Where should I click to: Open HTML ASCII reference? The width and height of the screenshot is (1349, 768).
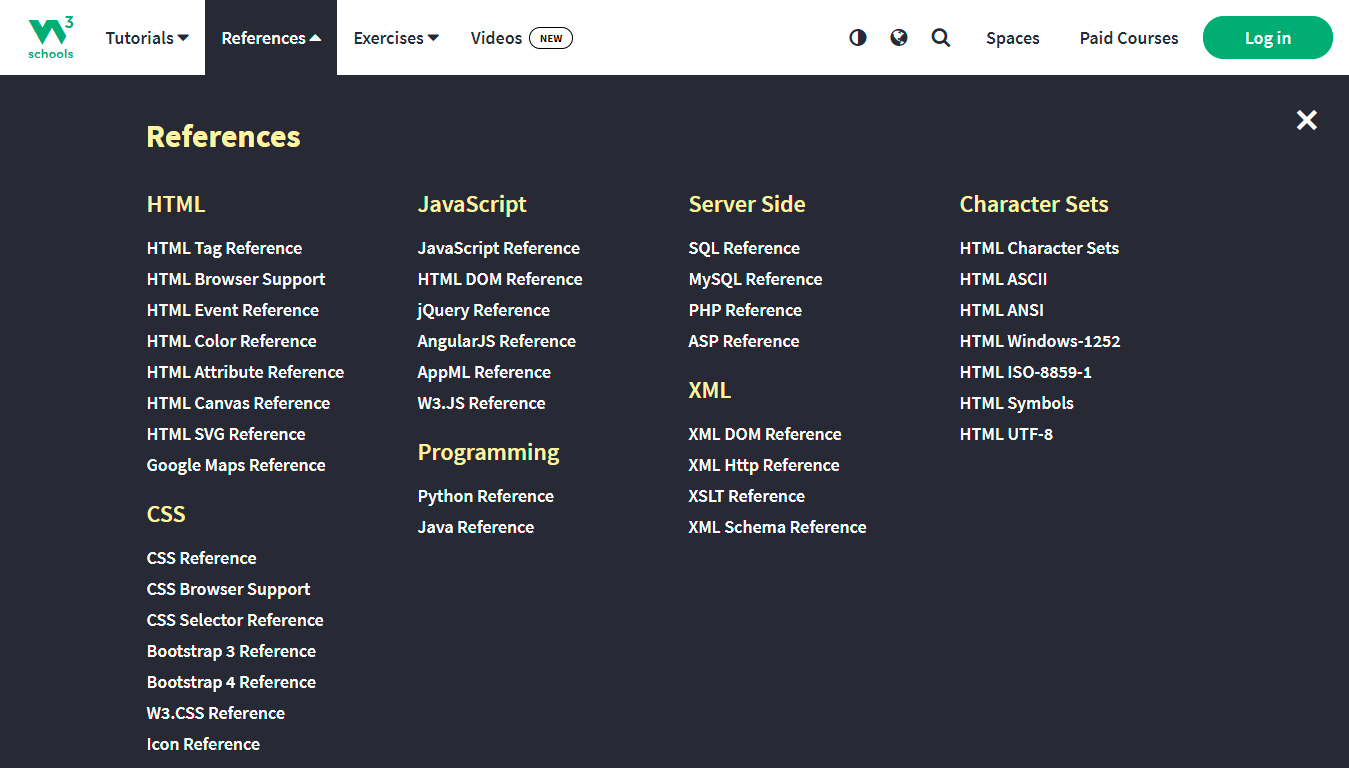pyautogui.click(x=1004, y=279)
